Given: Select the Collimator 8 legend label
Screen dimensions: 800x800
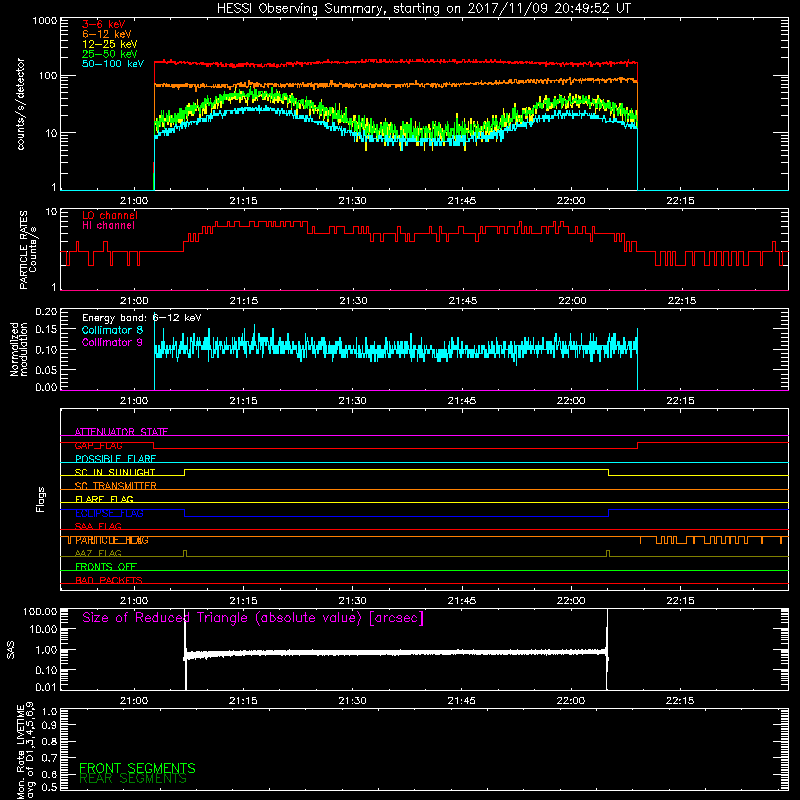Looking at the screenshot, I should pyautogui.click(x=112, y=330).
